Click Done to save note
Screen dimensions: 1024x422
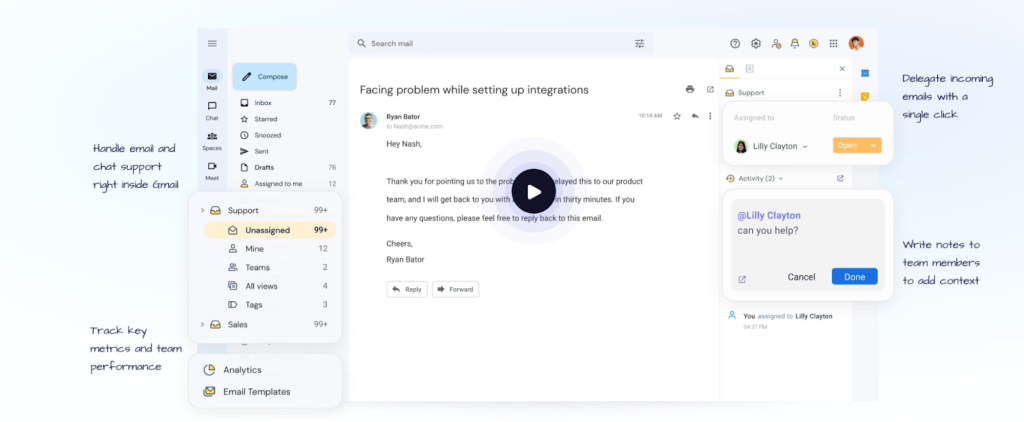click(x=854, y=276)
